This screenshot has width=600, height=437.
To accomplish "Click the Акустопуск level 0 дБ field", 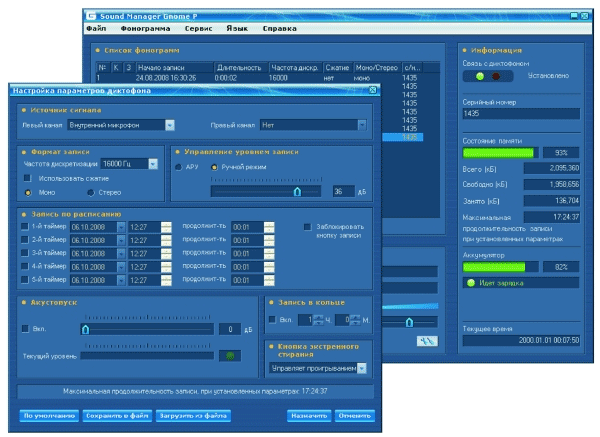I will click(230, 329).
